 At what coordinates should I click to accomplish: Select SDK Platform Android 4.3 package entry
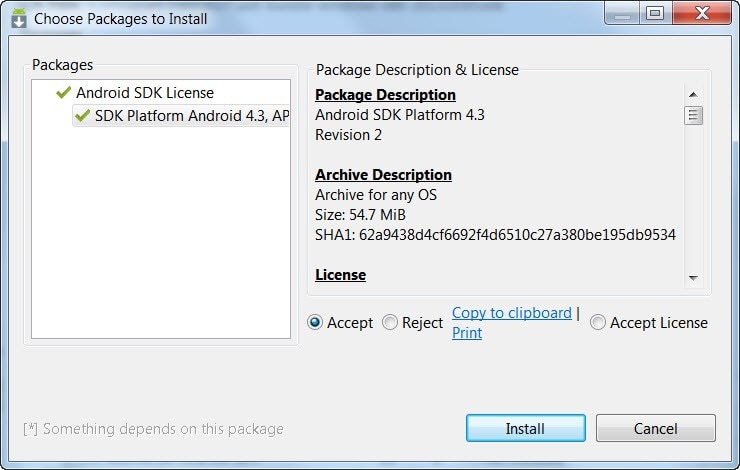point(181,116)
